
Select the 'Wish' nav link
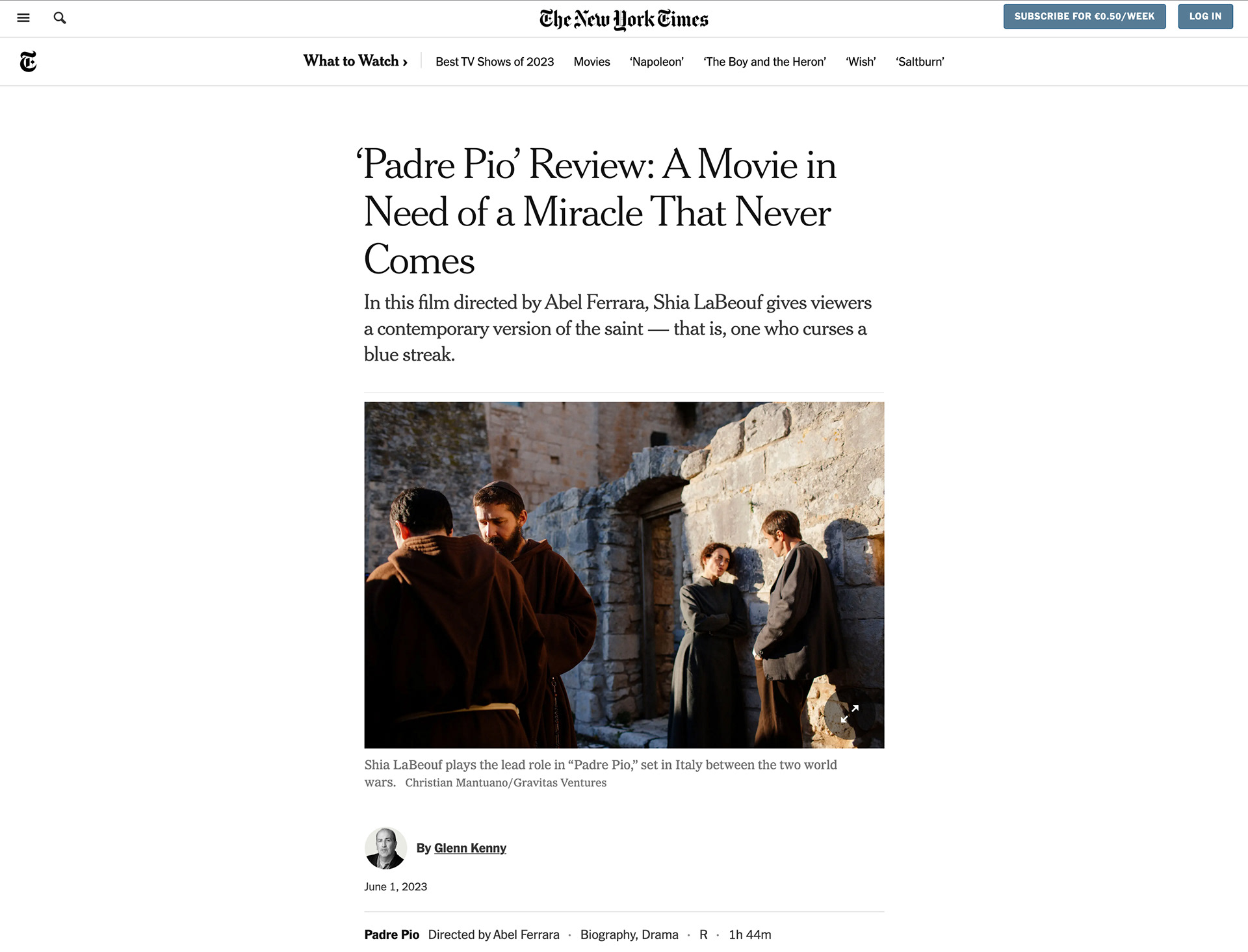click(861, 62)
